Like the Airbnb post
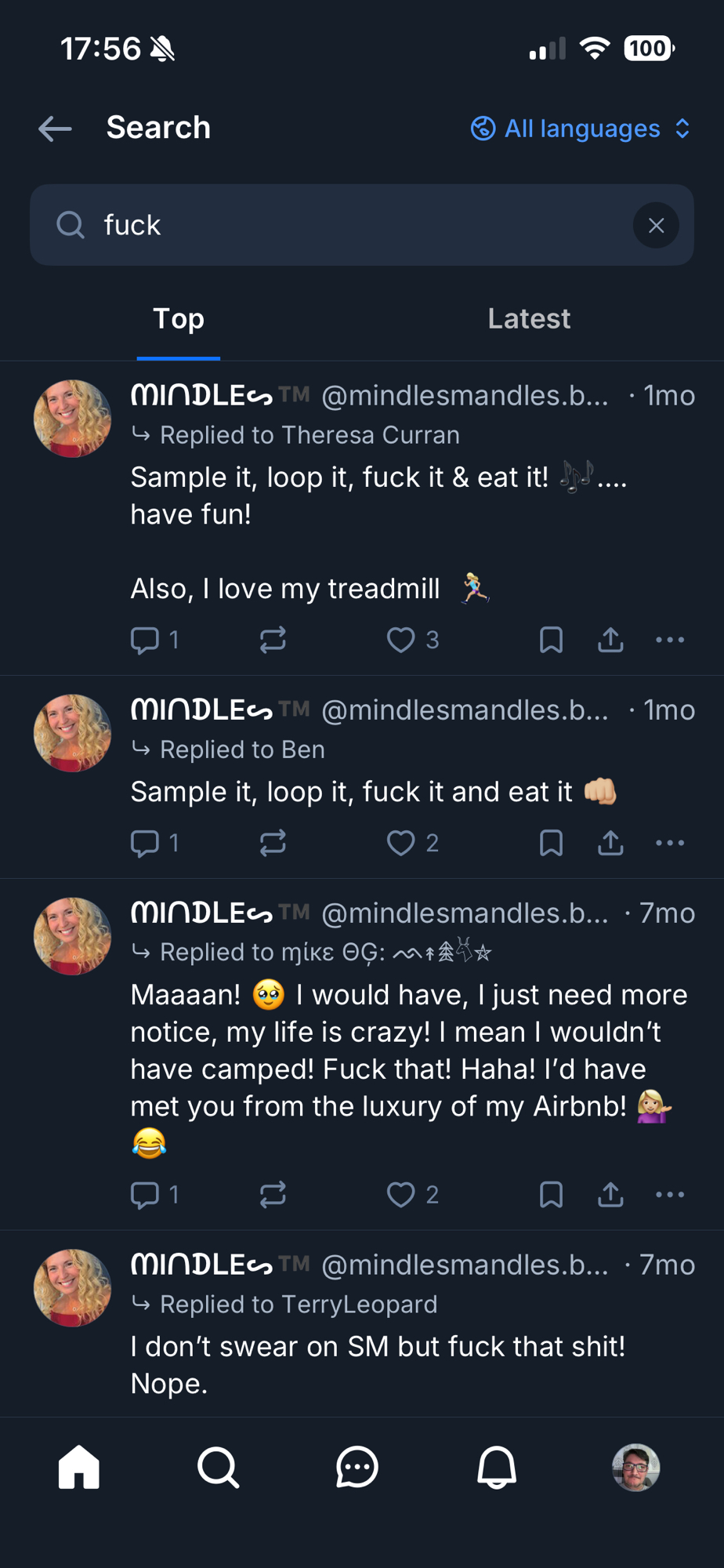Image resolution: width=724 pixels, height=1568 pixels. point(401,1195)
